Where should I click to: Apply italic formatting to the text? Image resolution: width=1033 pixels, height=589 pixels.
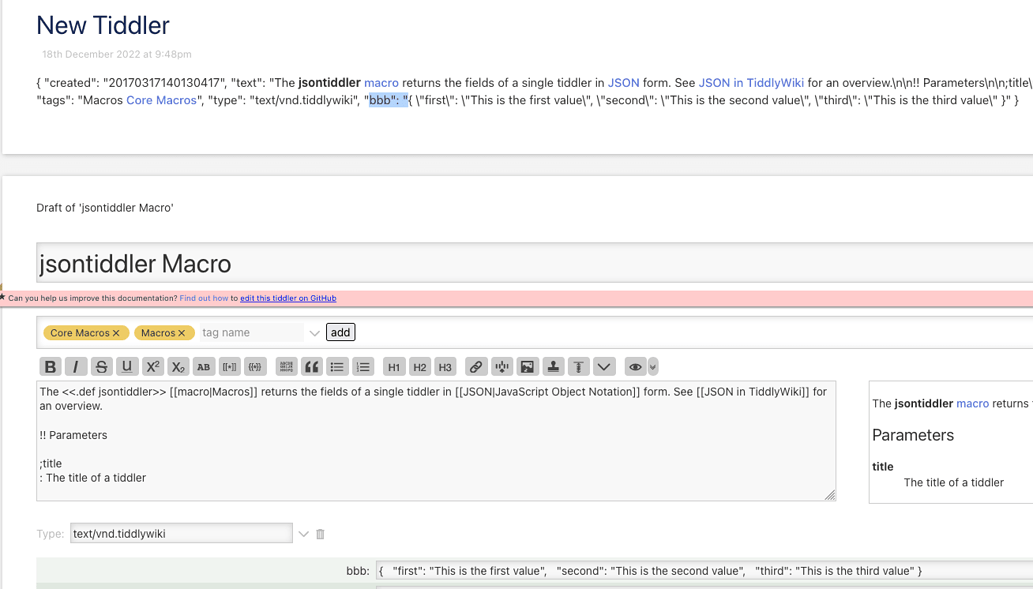click(76, 366)
